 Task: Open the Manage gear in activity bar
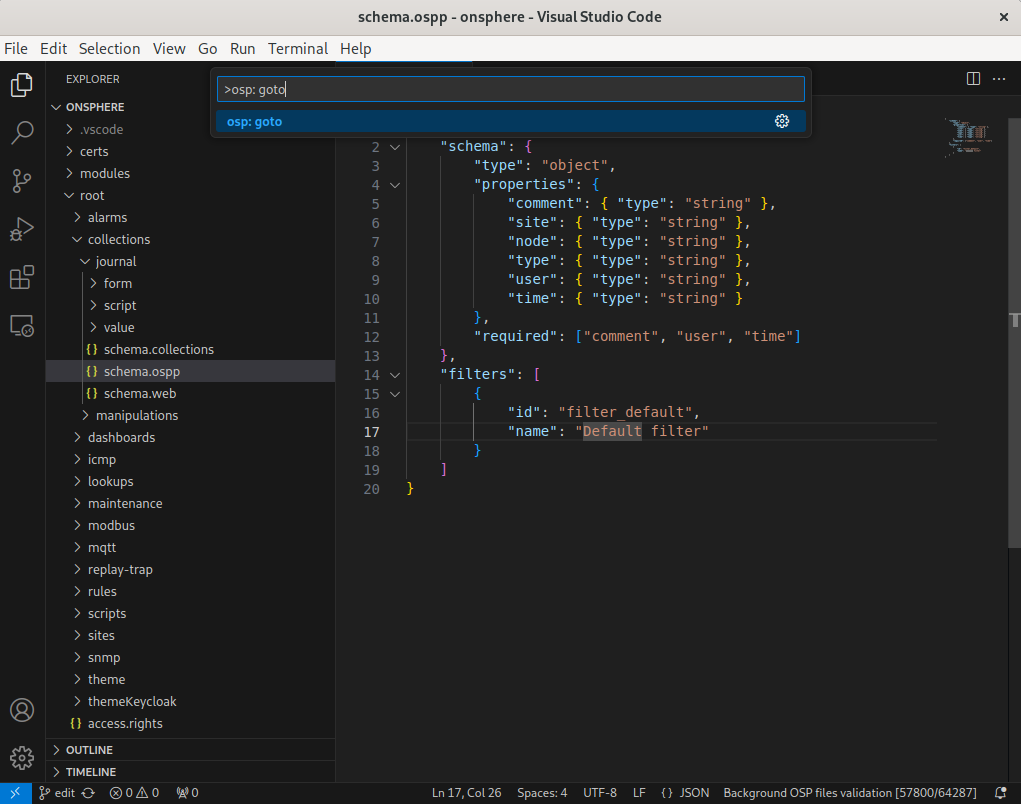click(21, 758)
